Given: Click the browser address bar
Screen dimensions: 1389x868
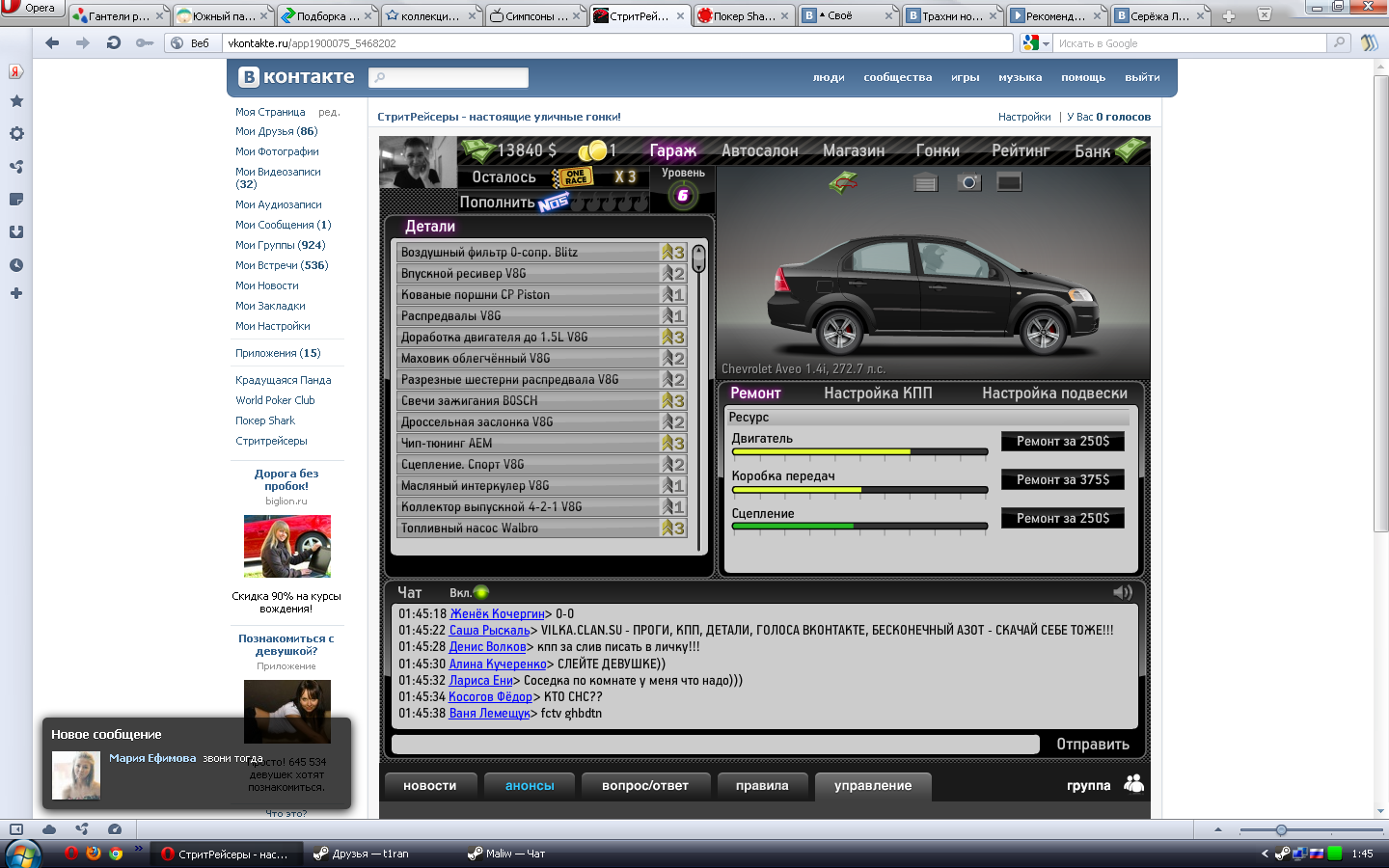Looking at the screenshot, I should (617, 43).
